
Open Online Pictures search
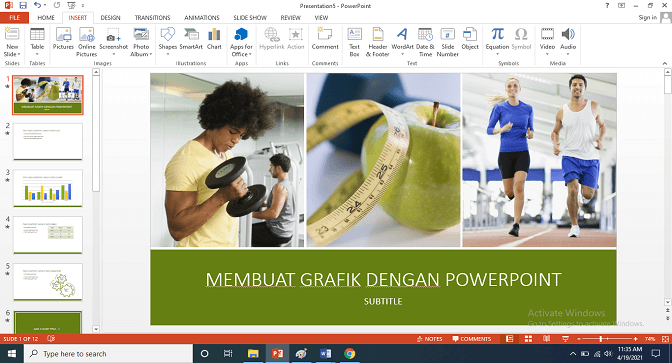pos(87,42)
